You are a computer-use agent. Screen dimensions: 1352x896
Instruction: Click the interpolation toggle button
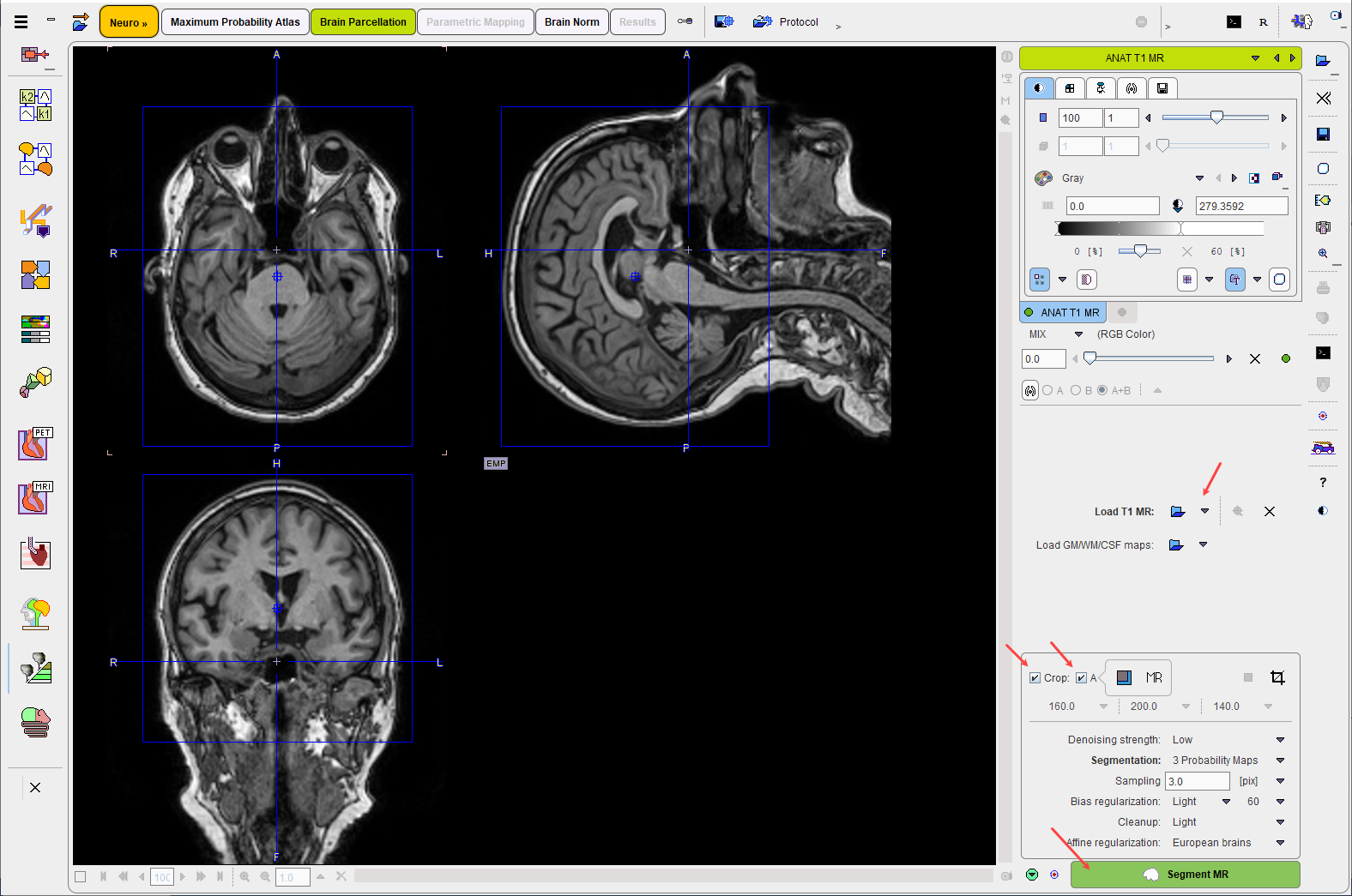(x=1086, y=280)
